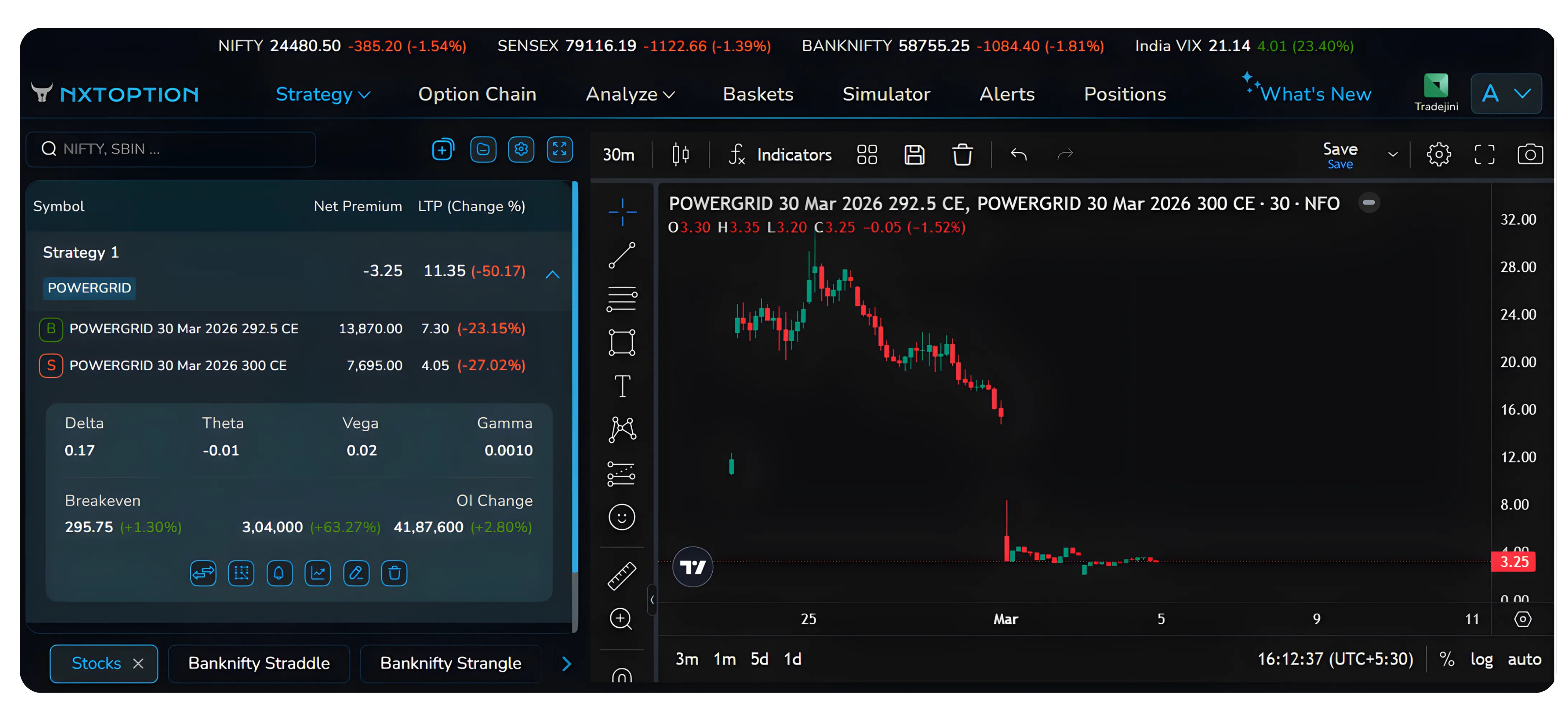Toggle logarithmic scale on the chart

(1482, 659)
